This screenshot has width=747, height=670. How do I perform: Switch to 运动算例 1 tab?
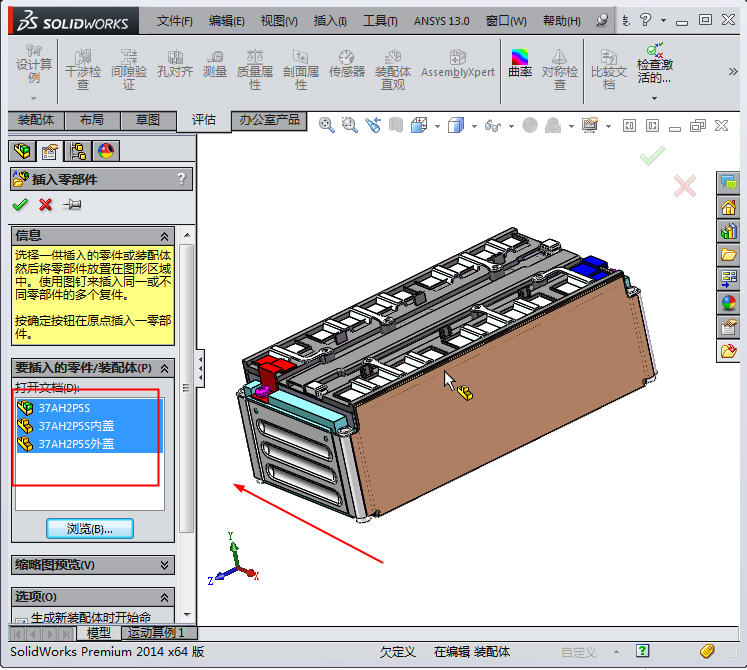coord(159,633)
